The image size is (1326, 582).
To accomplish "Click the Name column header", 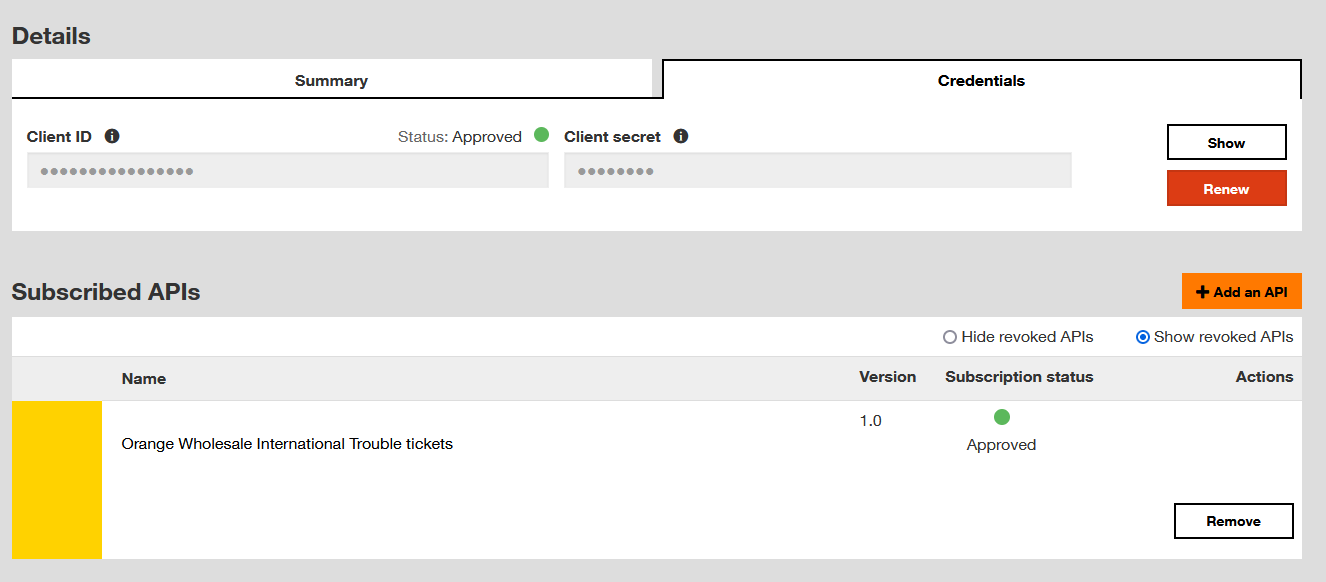I will pyautogui.click(x=144, y=378).
